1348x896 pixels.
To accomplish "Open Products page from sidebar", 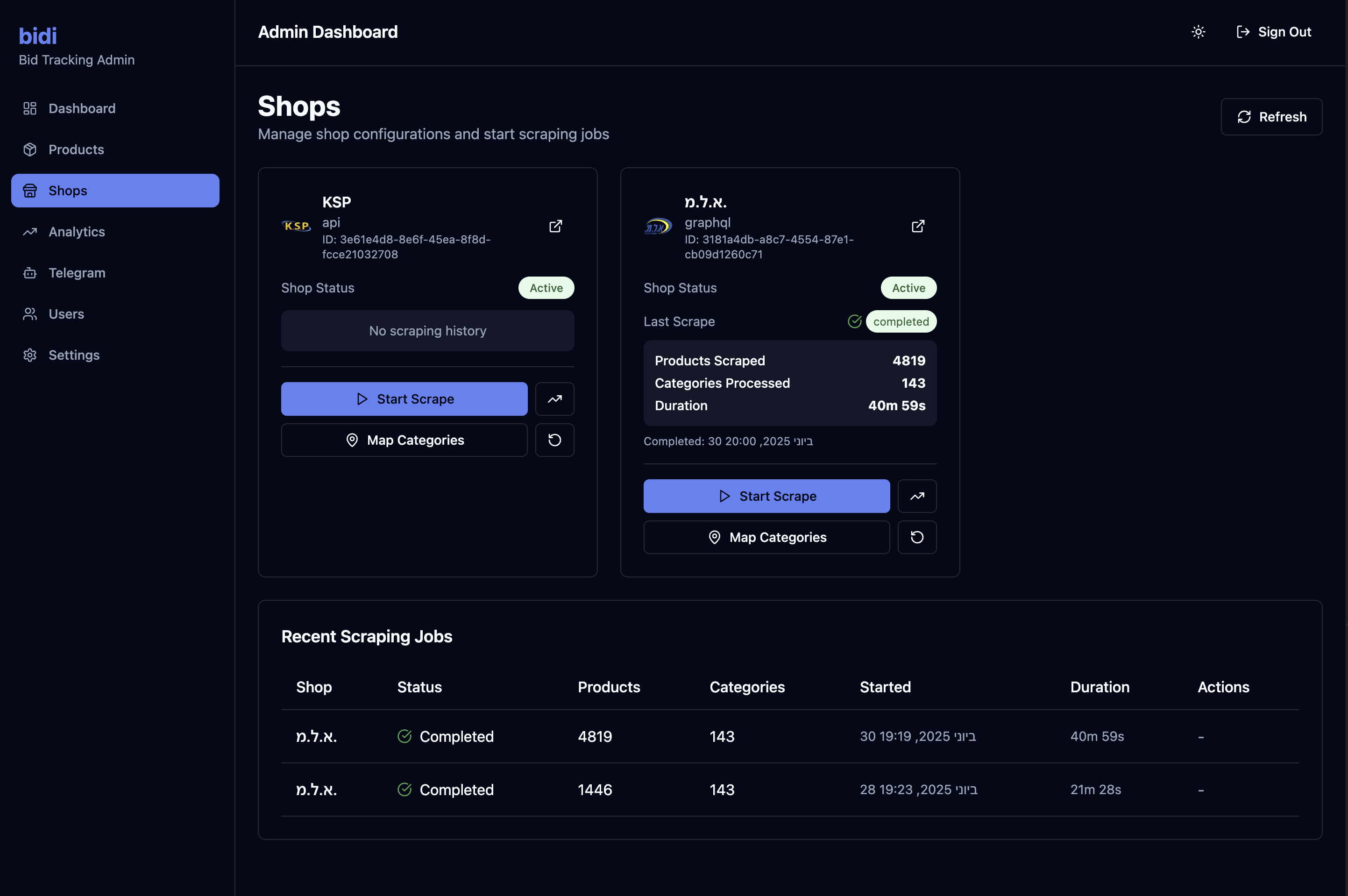I will (76, 149).
